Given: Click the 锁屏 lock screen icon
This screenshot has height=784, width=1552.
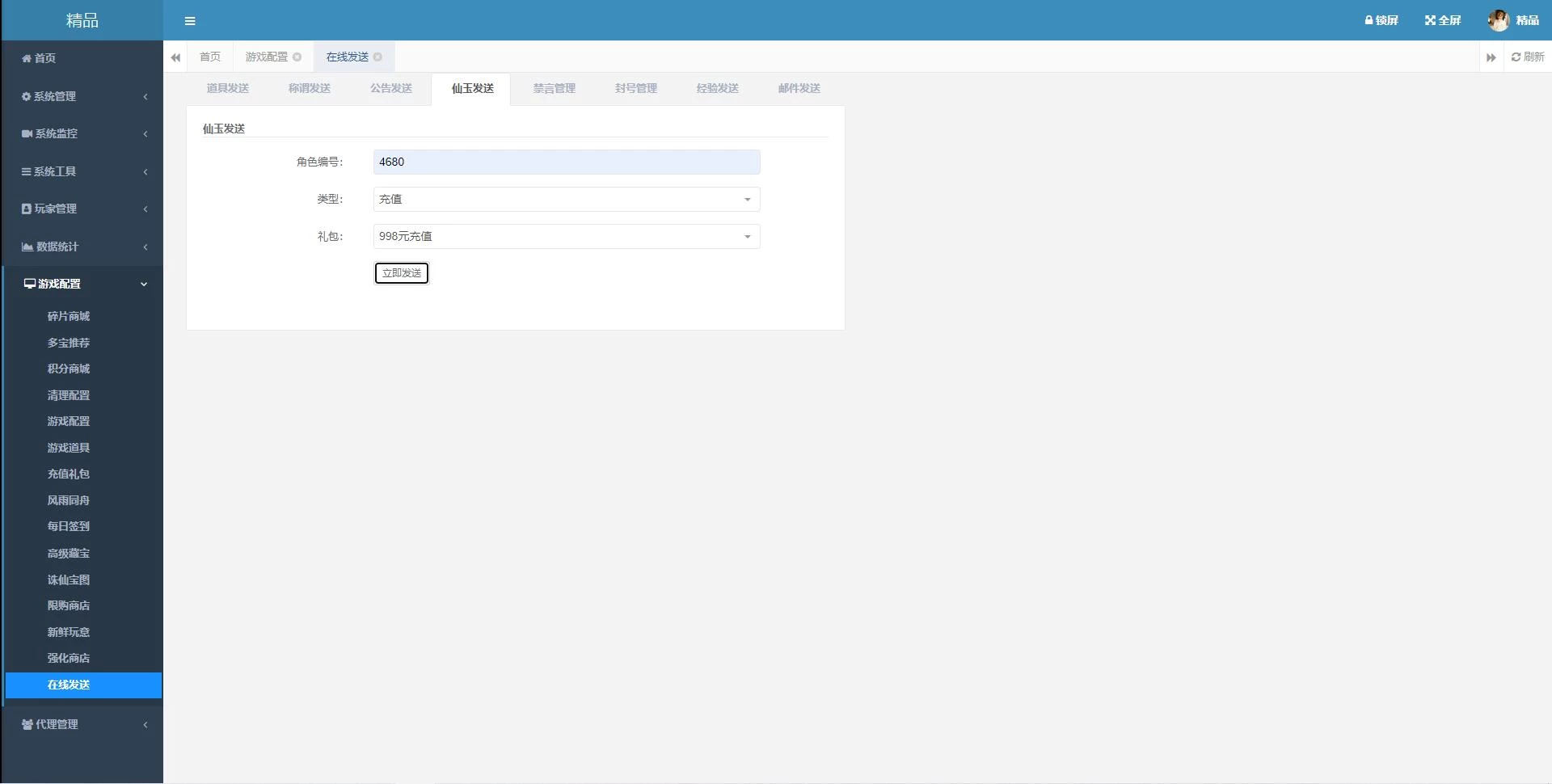Looking at the screenshot, I should [x=1369, y=20].
